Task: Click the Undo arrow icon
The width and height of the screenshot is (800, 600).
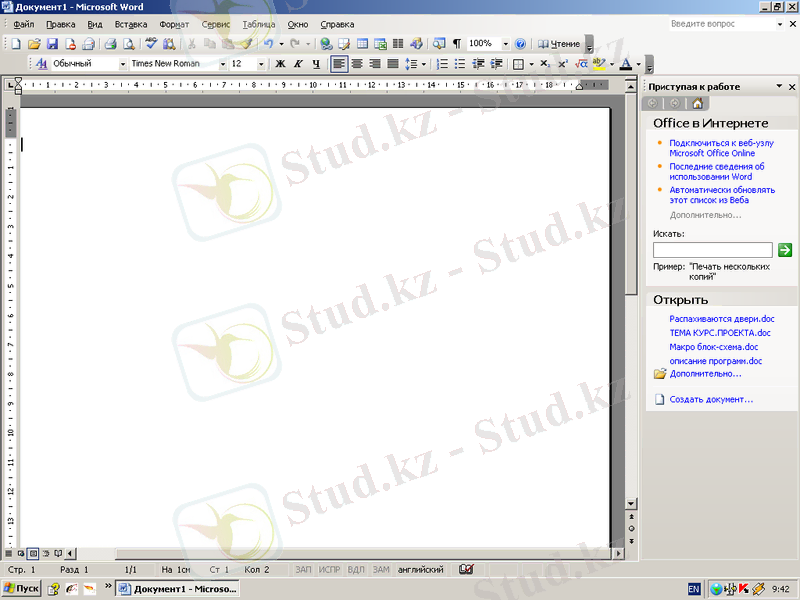Action: click(x=268, y=44)
